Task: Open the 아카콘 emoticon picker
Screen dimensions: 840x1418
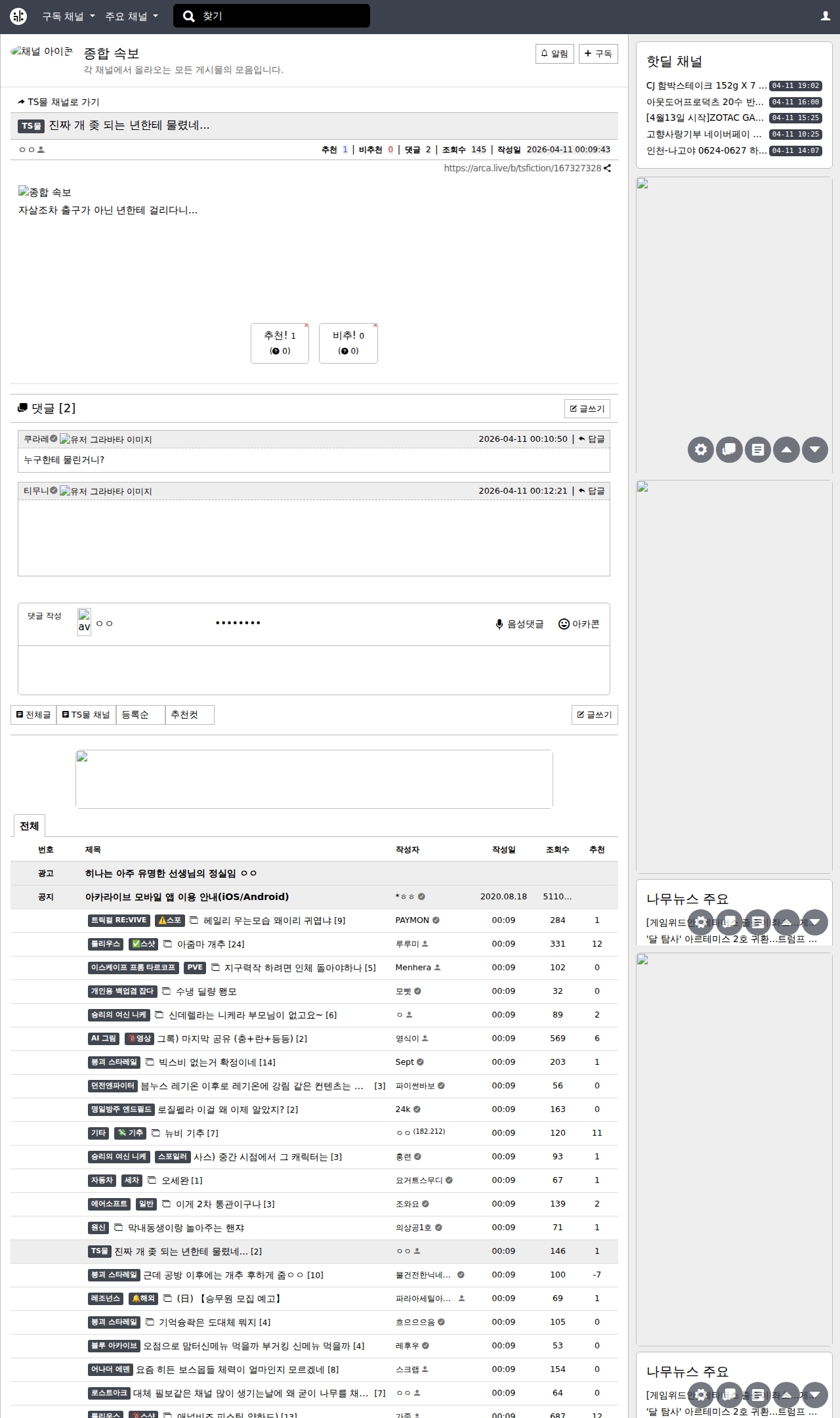Action: coord(579,624)
